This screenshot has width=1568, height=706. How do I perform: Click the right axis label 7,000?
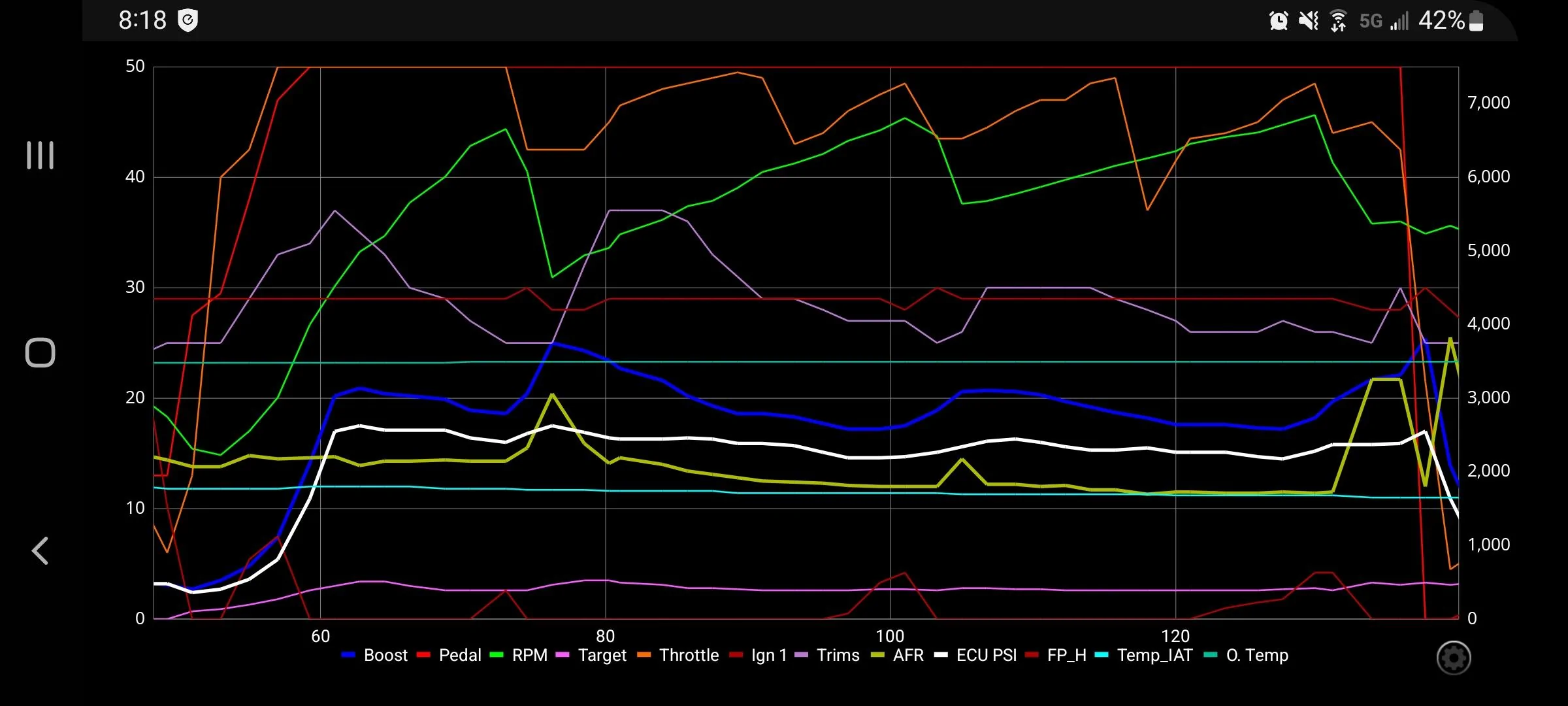[x=1489, y=103]
